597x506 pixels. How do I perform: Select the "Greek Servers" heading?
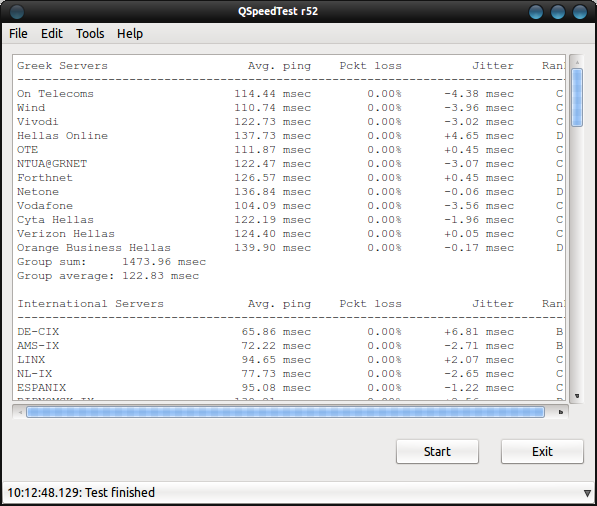tap(62, 66)
